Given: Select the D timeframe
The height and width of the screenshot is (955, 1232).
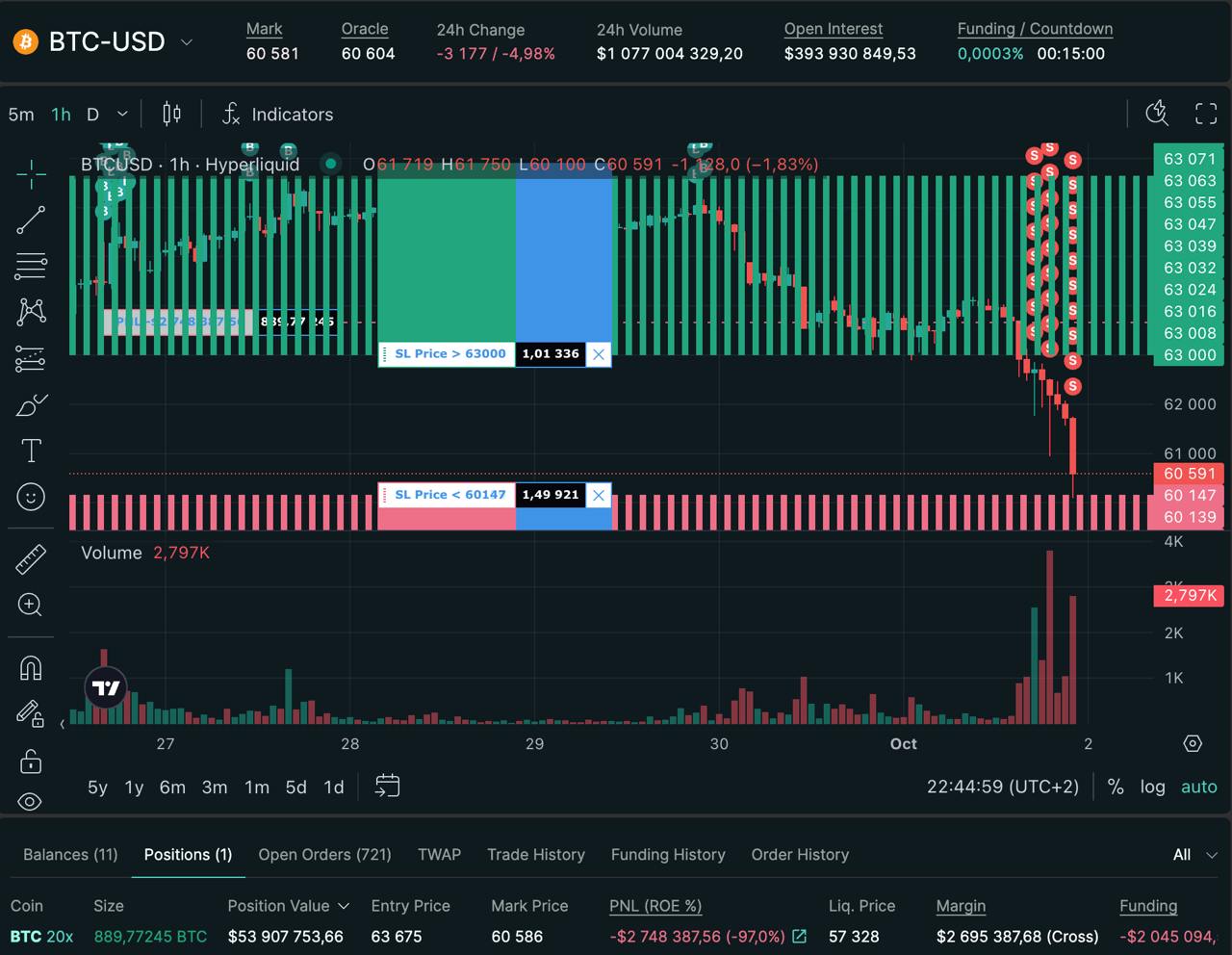Looking at the screenshot, I should (92, 114).
